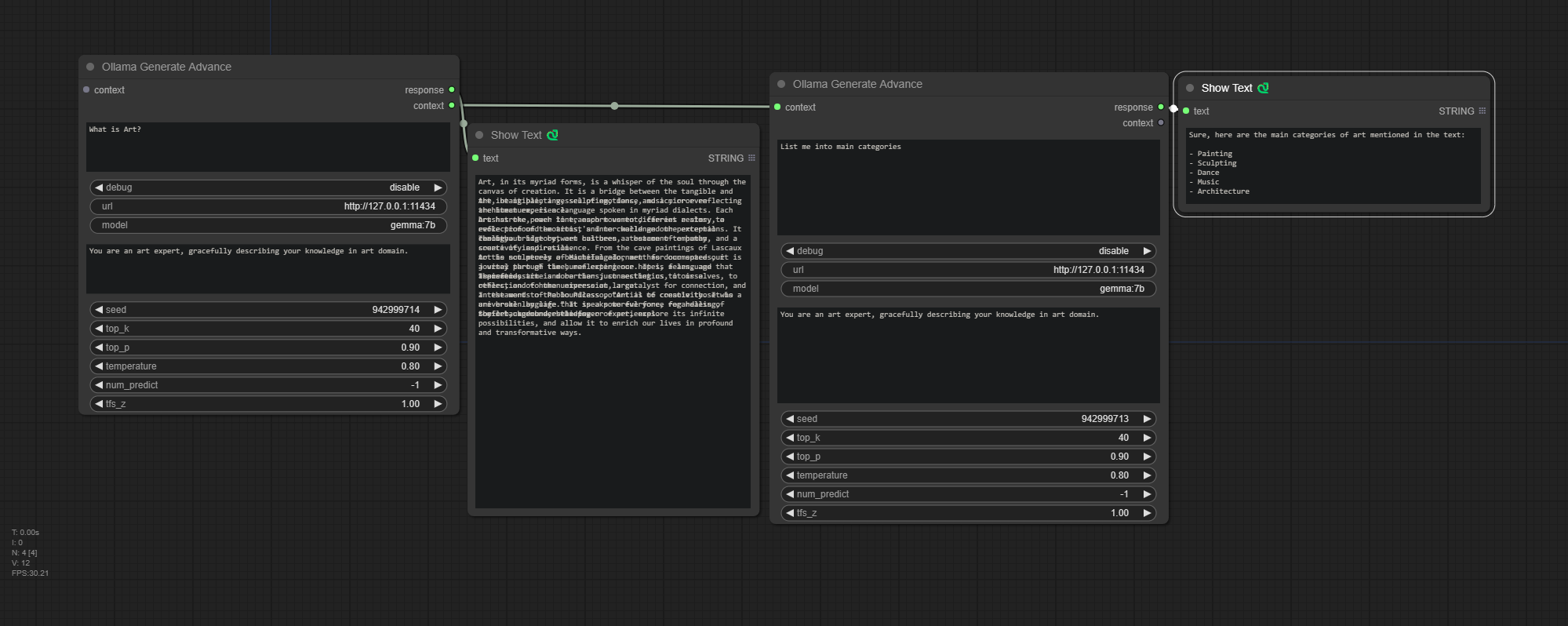Image resolution: width=1568 pixels, height=626 pixels.
Task: Decrease top_k on right Ollama node
Action: click(x=790, y=438)
